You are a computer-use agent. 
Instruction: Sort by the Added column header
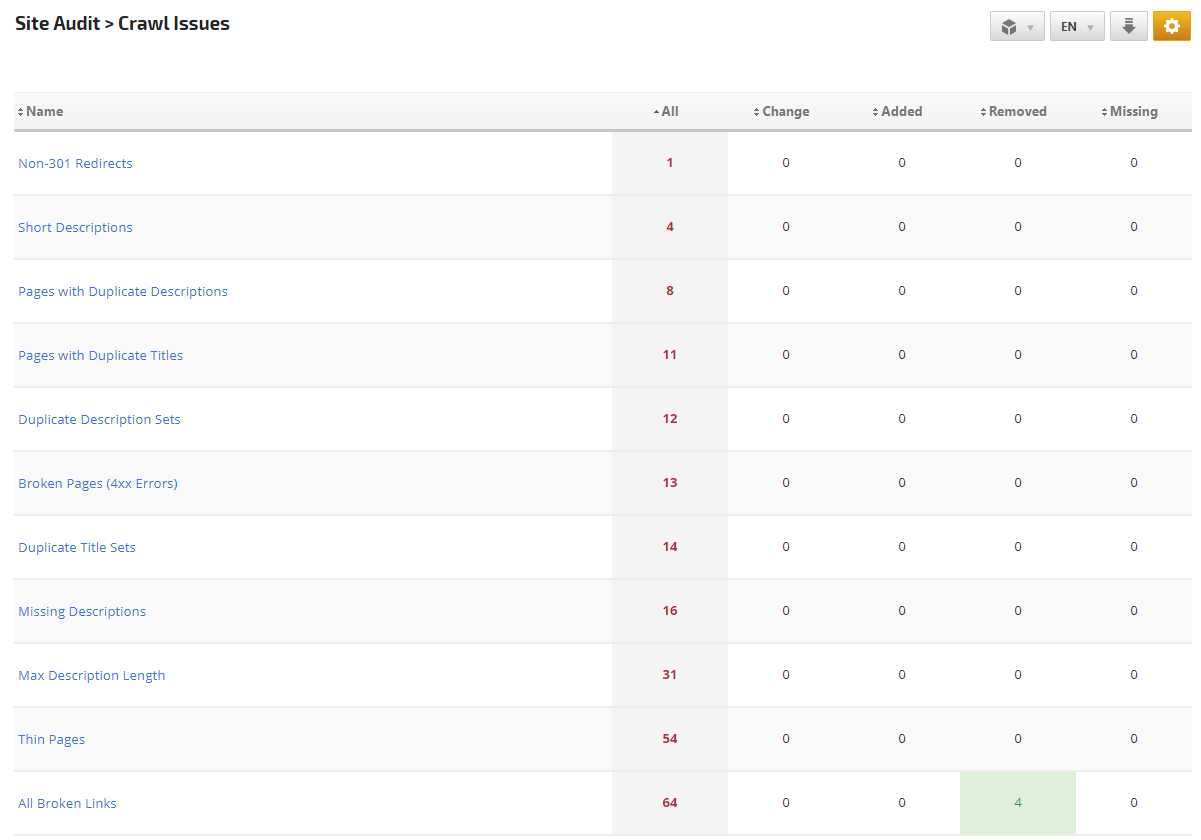click(x=901, y=112)
